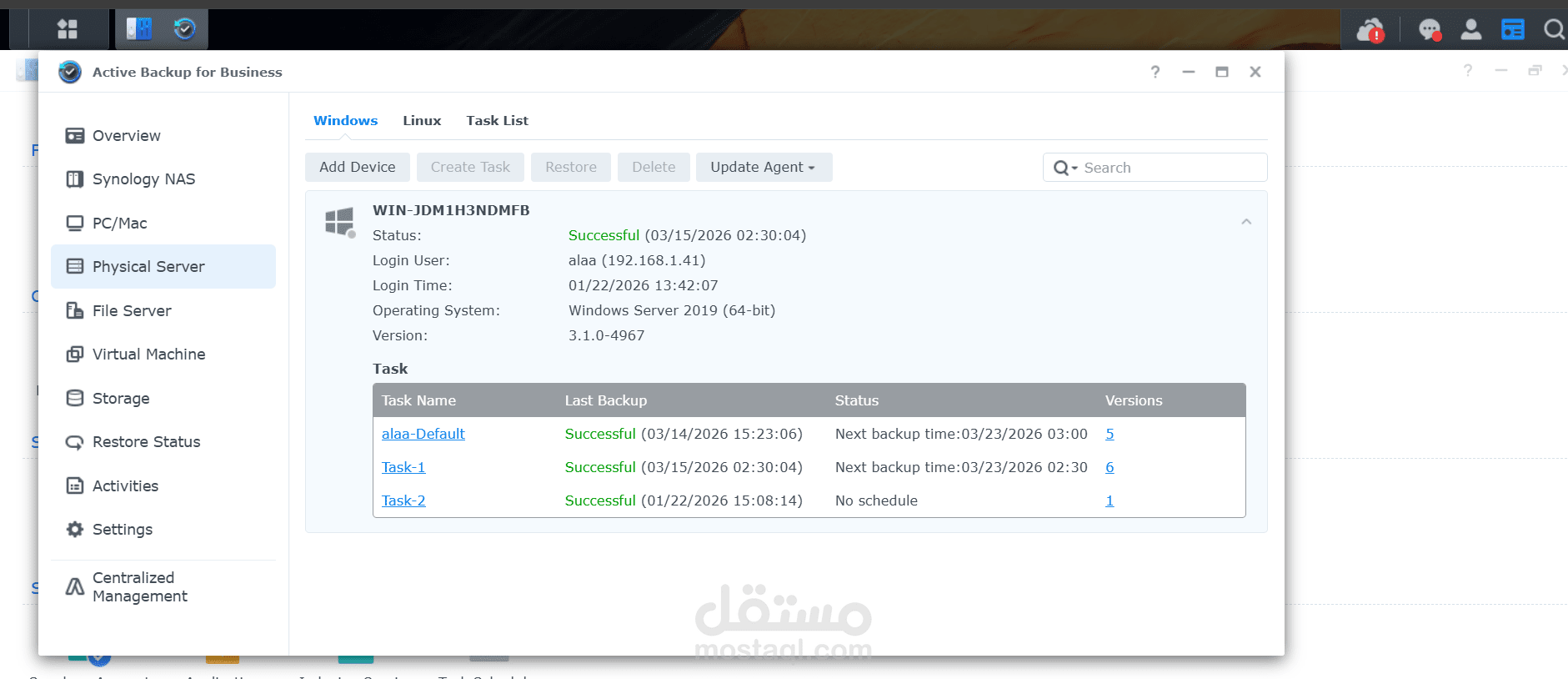The height and width of the screenshot is (679, 1568).
Task: Click the Virtual Machine sidebar icon
Action: pyautogui.click(x=75, y=354)
